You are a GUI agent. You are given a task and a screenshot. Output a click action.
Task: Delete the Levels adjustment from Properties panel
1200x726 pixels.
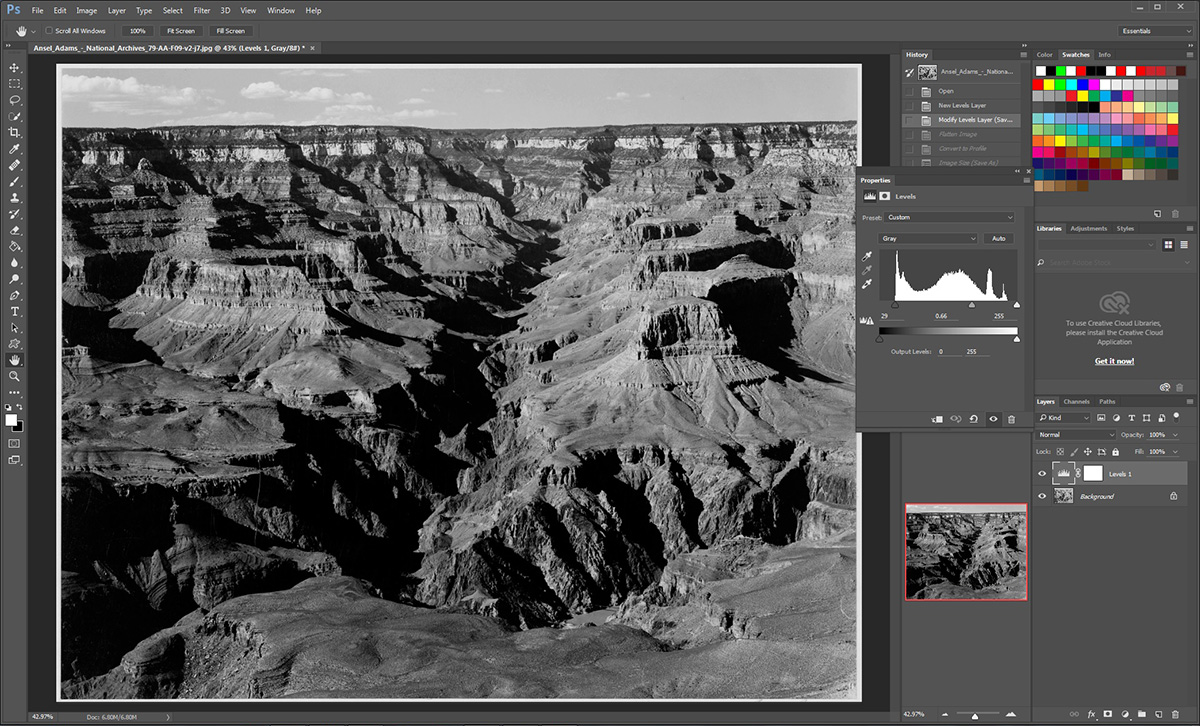coord(1011,419)
